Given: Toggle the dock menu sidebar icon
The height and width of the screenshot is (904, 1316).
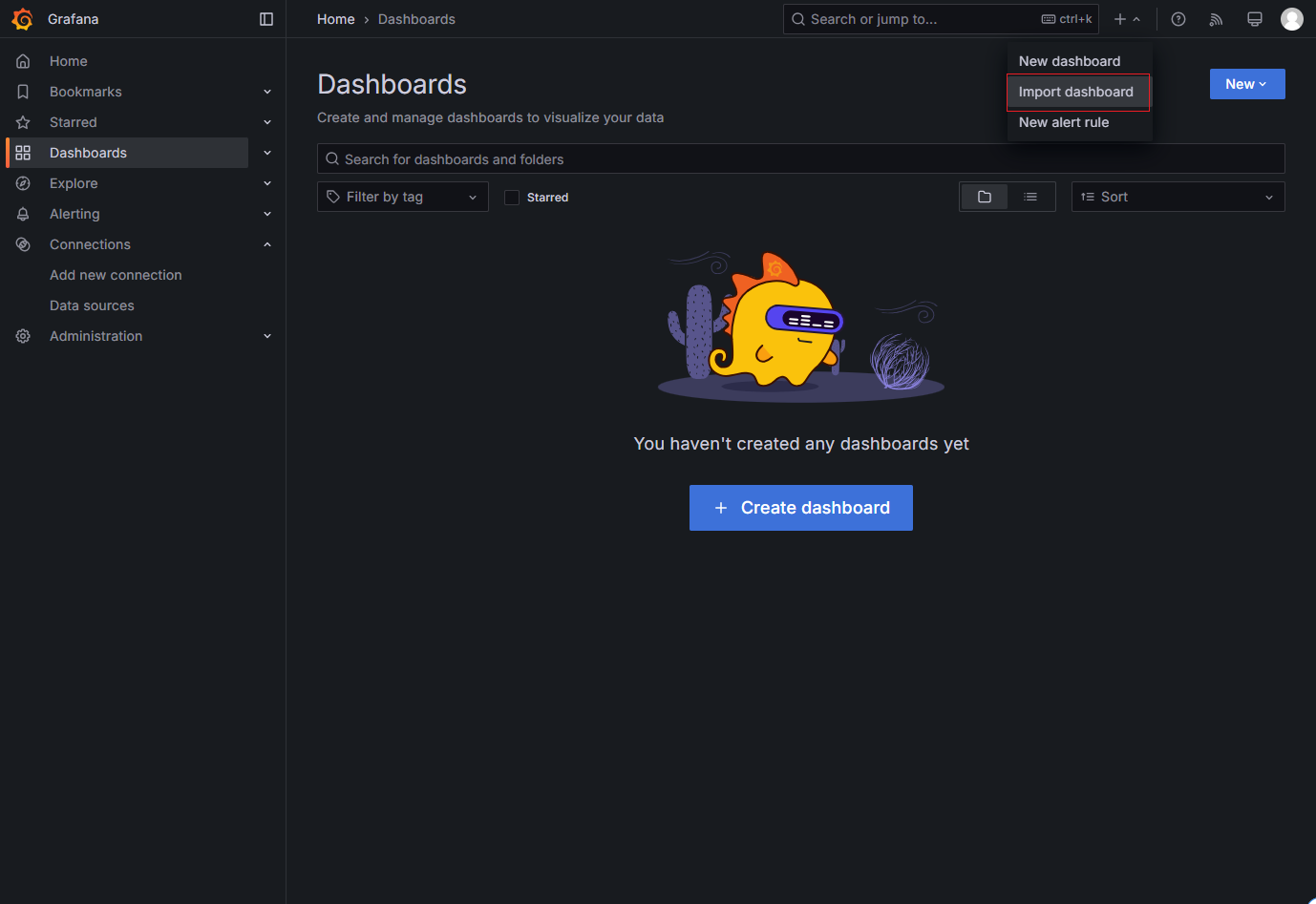Looking at the screenshot, I should tap(266, 19).
